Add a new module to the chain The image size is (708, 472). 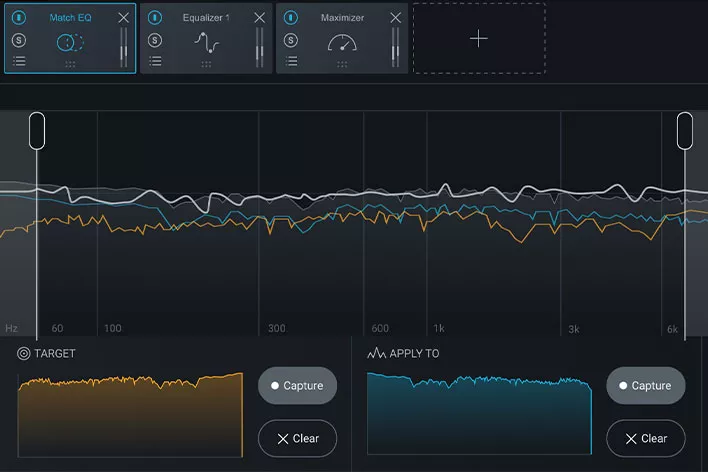479,38
